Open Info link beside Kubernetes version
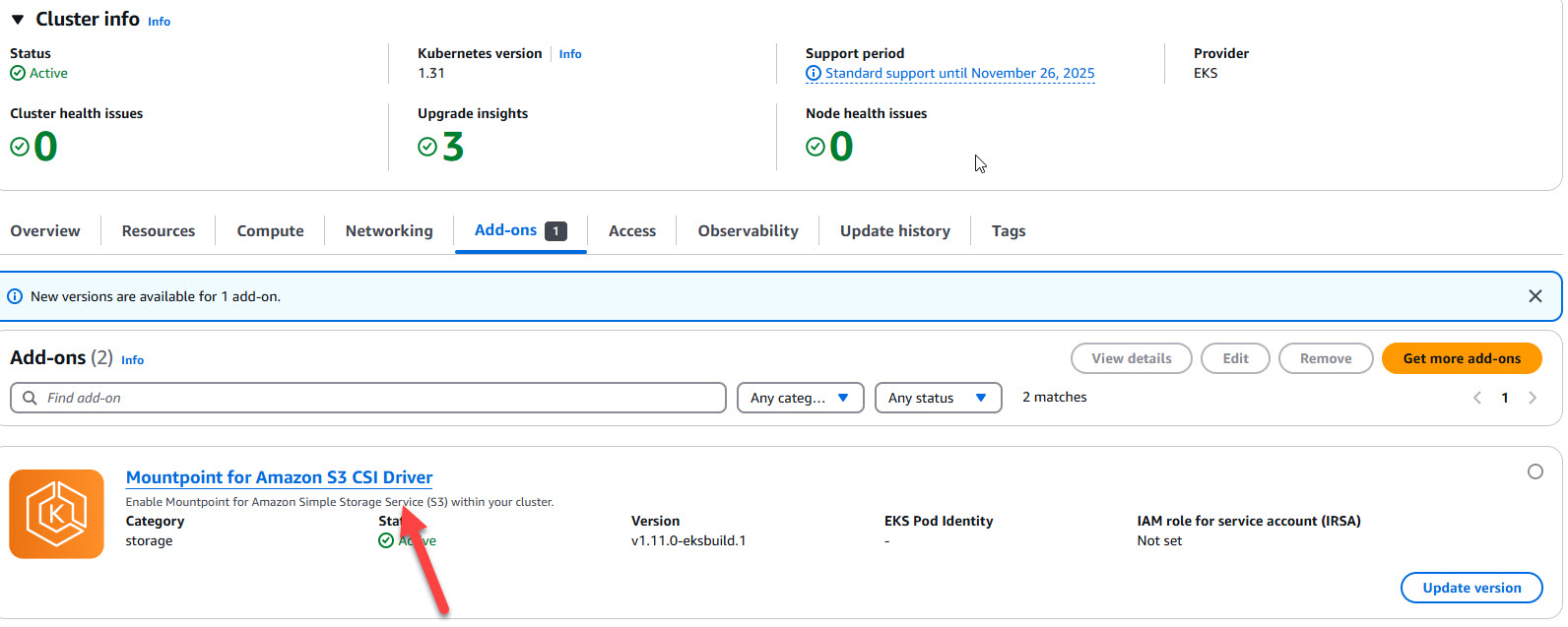Viewport: 1568px width, 627px height. (570, 54)
